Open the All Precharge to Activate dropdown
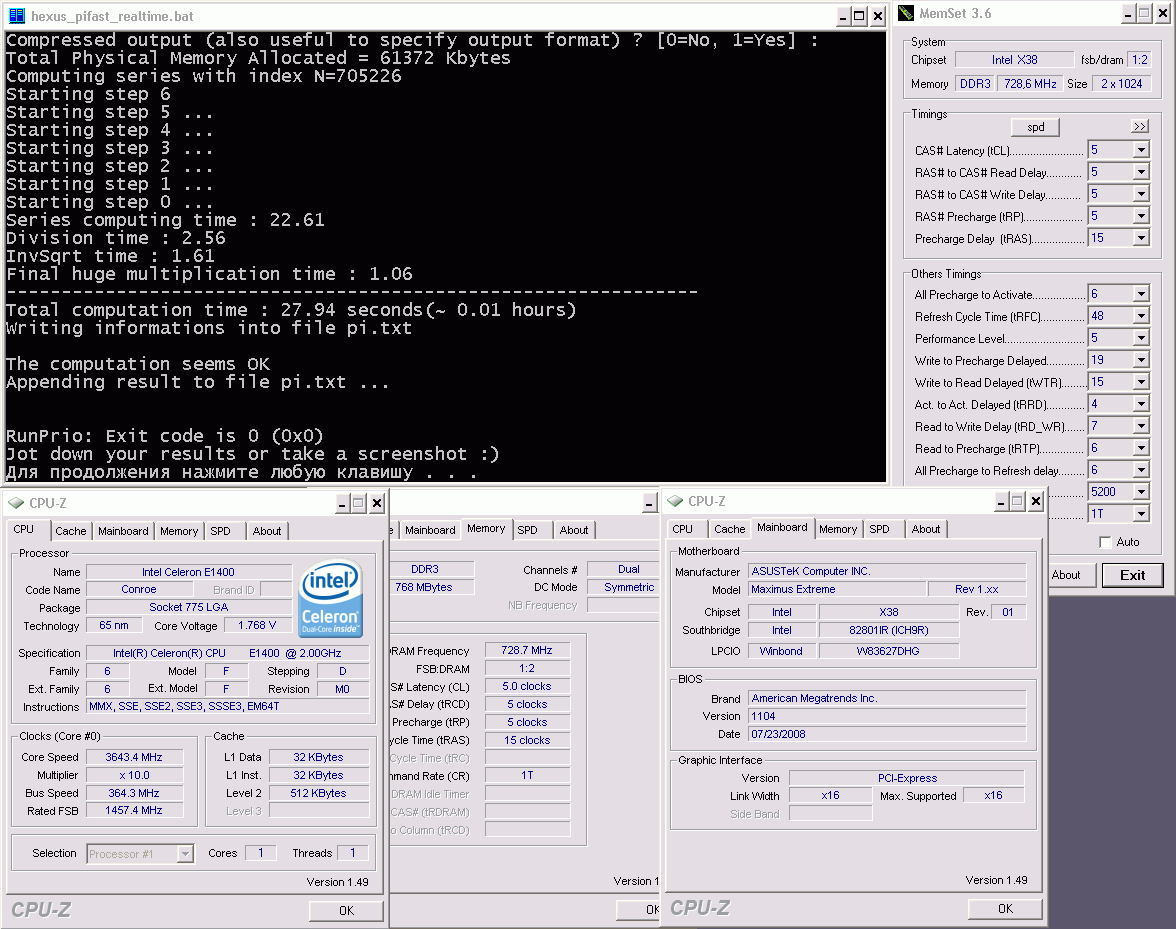 click(1141, 294)
